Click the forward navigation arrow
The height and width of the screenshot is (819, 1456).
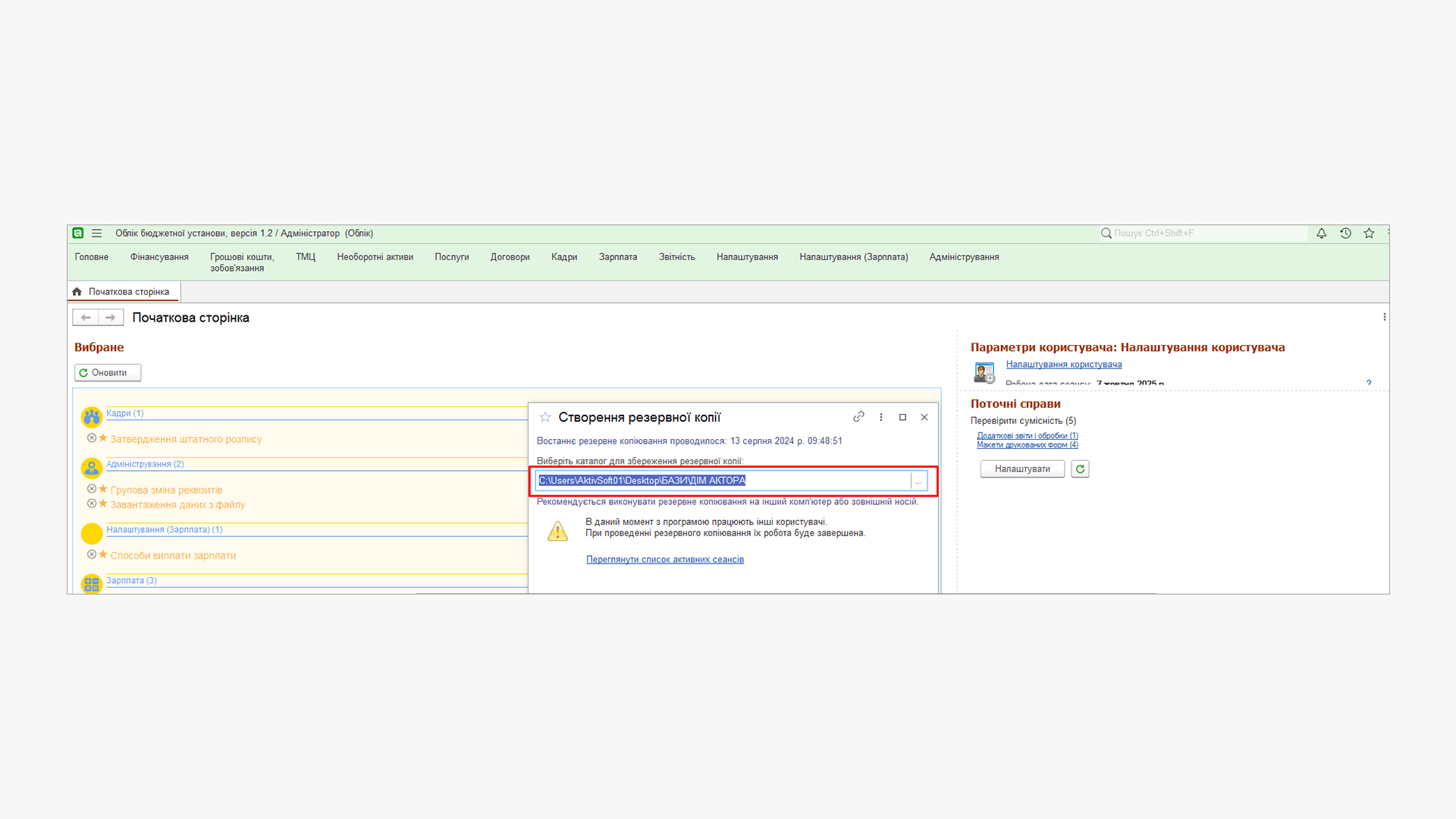pyautogui.click(x=111, y=318)
